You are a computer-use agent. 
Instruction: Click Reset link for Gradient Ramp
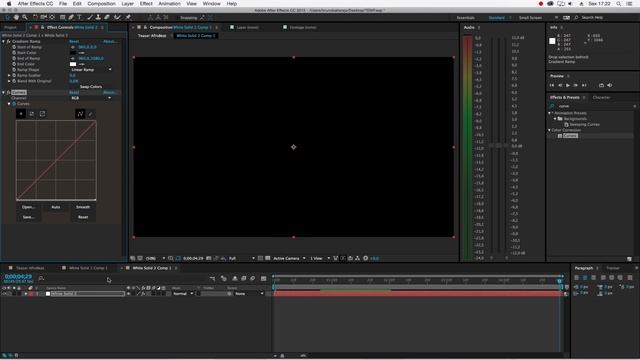tap(74, 41)
